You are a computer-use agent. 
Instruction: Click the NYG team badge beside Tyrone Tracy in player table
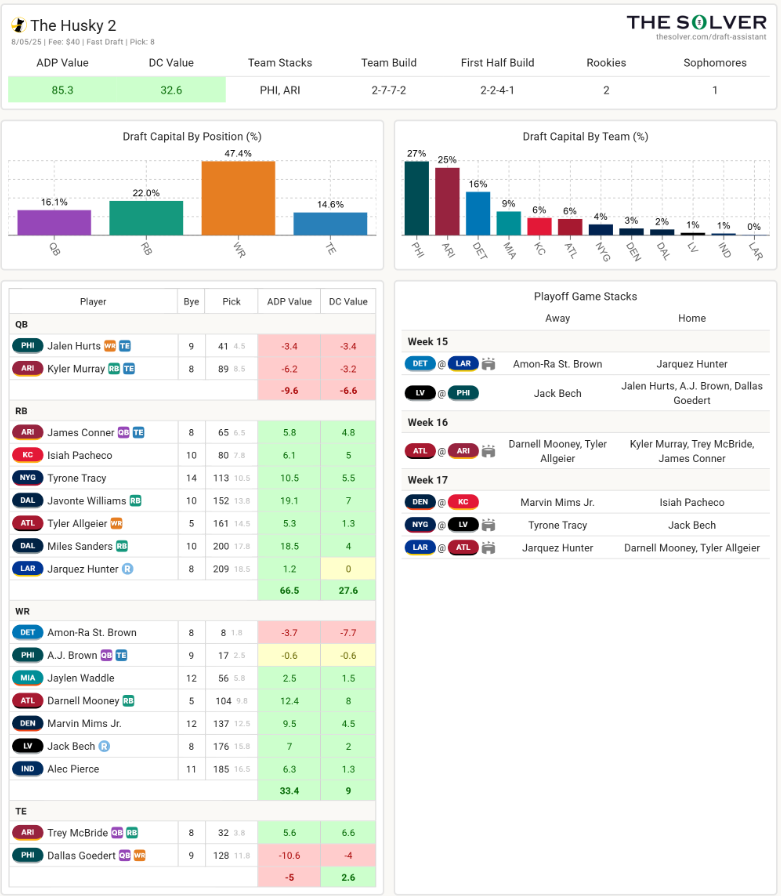28,478
